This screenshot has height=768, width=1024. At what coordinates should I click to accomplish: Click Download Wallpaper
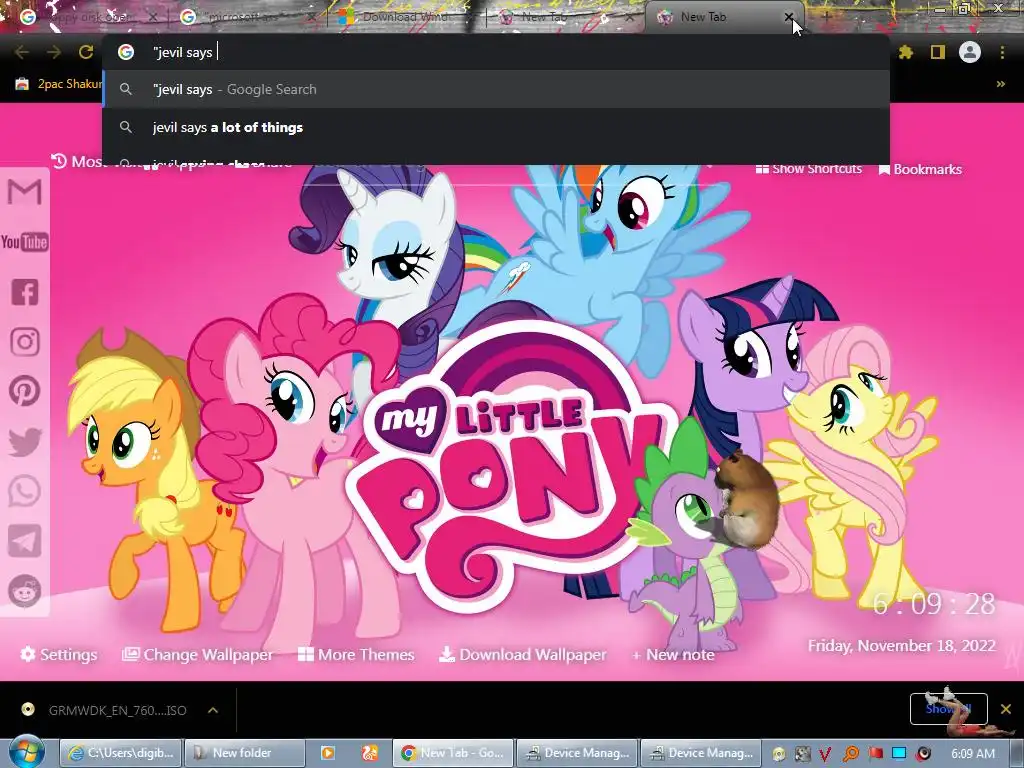tap(522, 654)
